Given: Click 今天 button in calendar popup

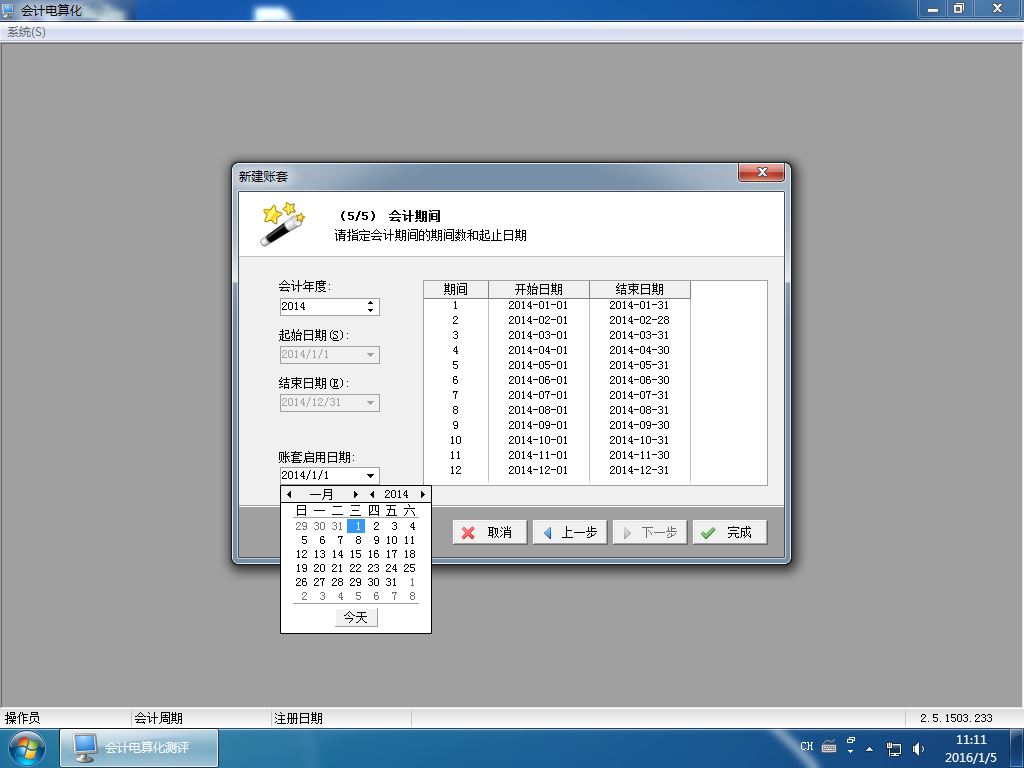Looking at the screenshot, I should (x=356, y=617).
